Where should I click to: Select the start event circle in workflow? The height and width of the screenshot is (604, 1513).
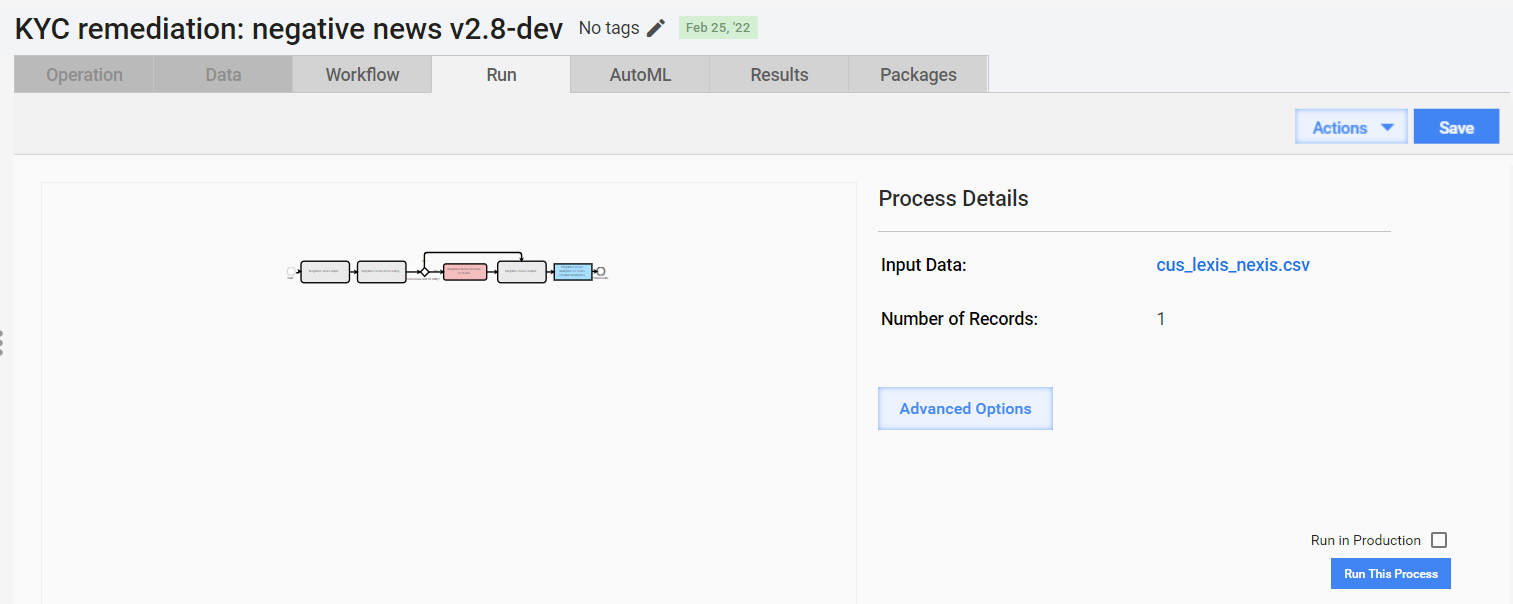(x=291, y=271)
